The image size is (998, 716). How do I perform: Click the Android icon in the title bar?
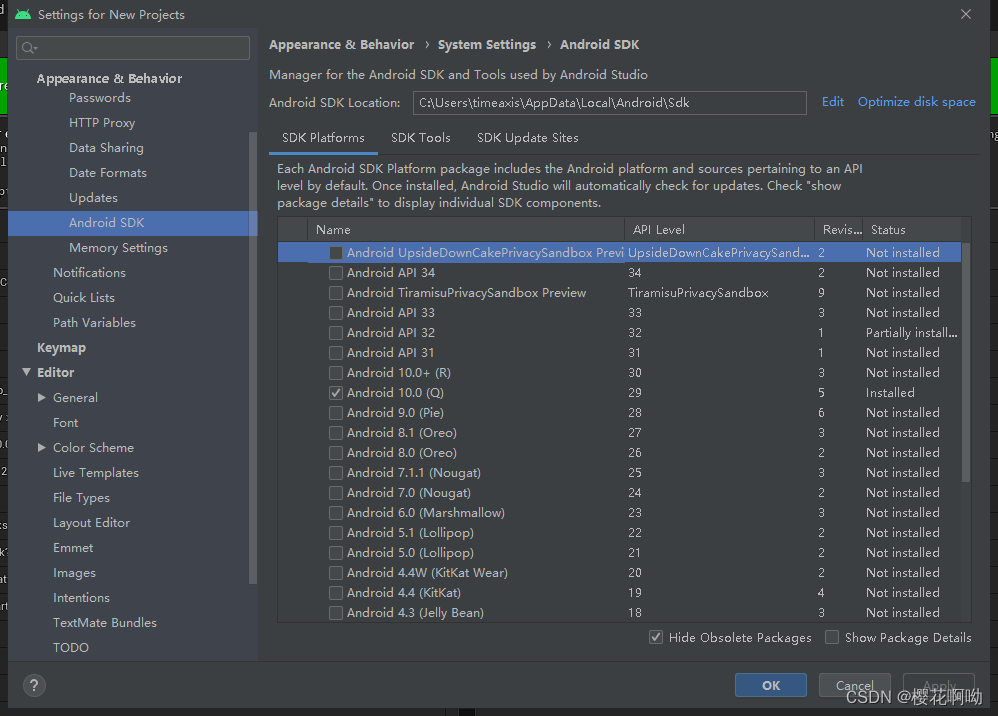25,14
